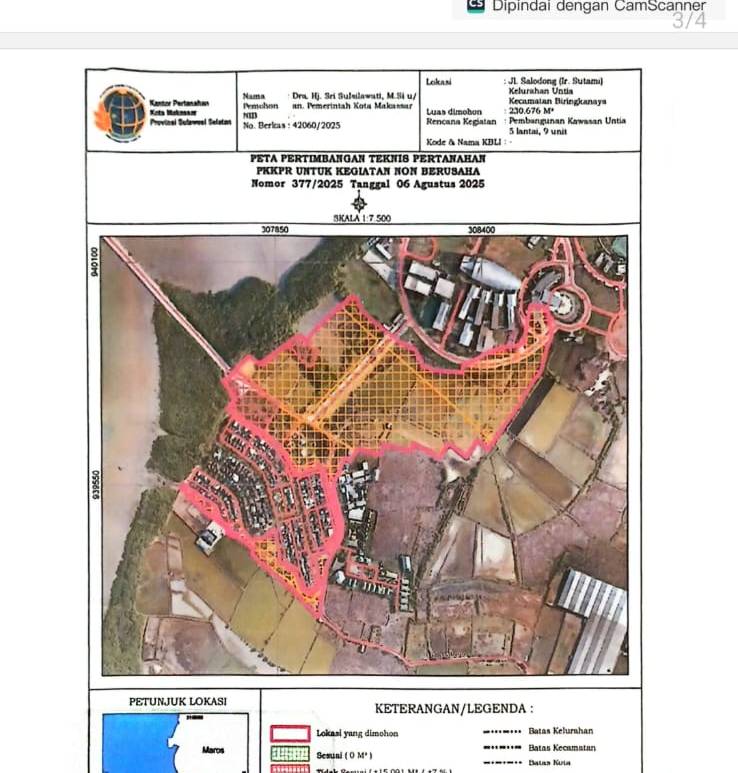This screenshot has height=773, width=738.
Task: Click the Batas Kota line symbol
Action: coord(501,763)
